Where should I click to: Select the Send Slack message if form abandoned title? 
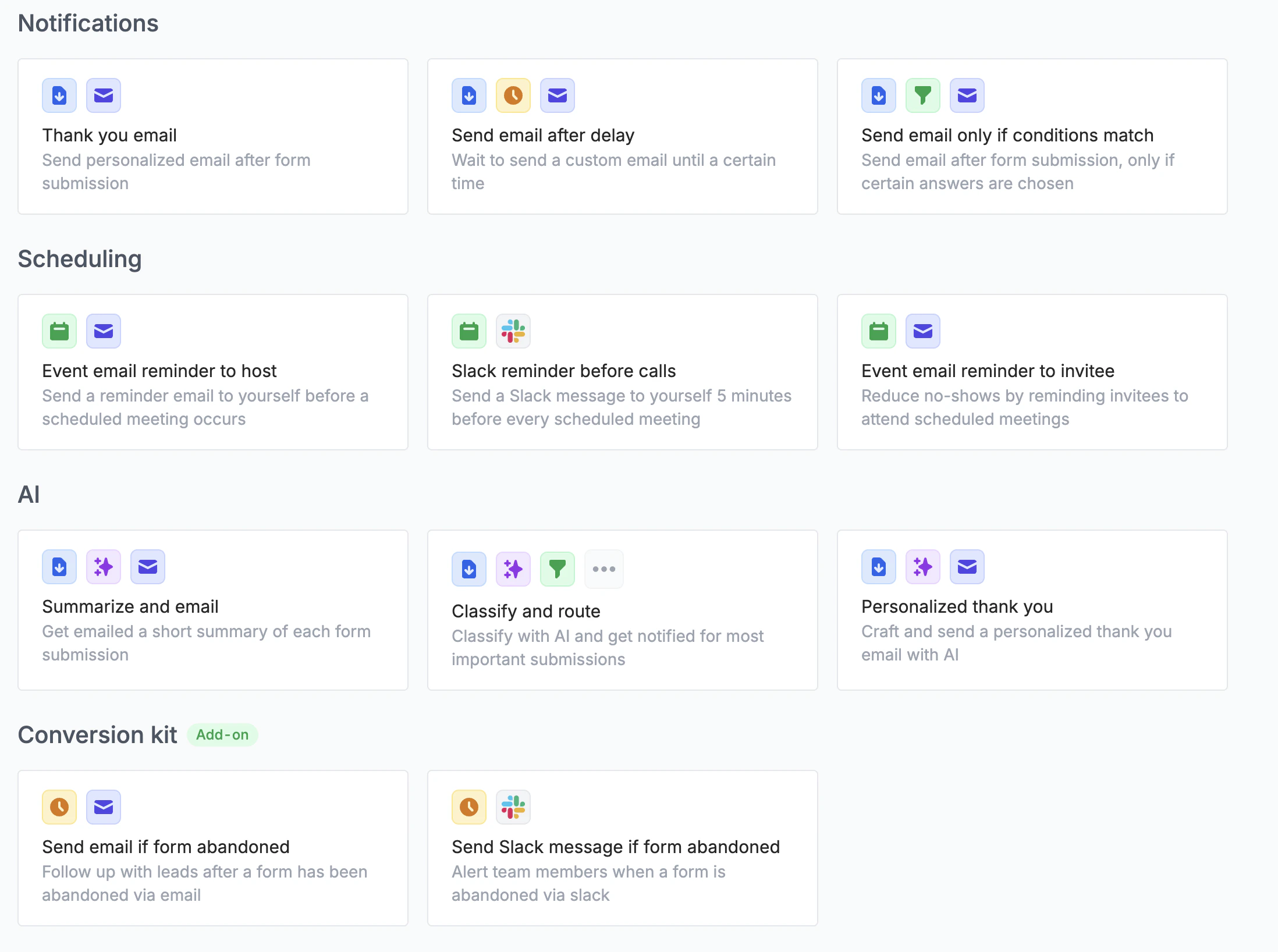click(x=615, y=847)
